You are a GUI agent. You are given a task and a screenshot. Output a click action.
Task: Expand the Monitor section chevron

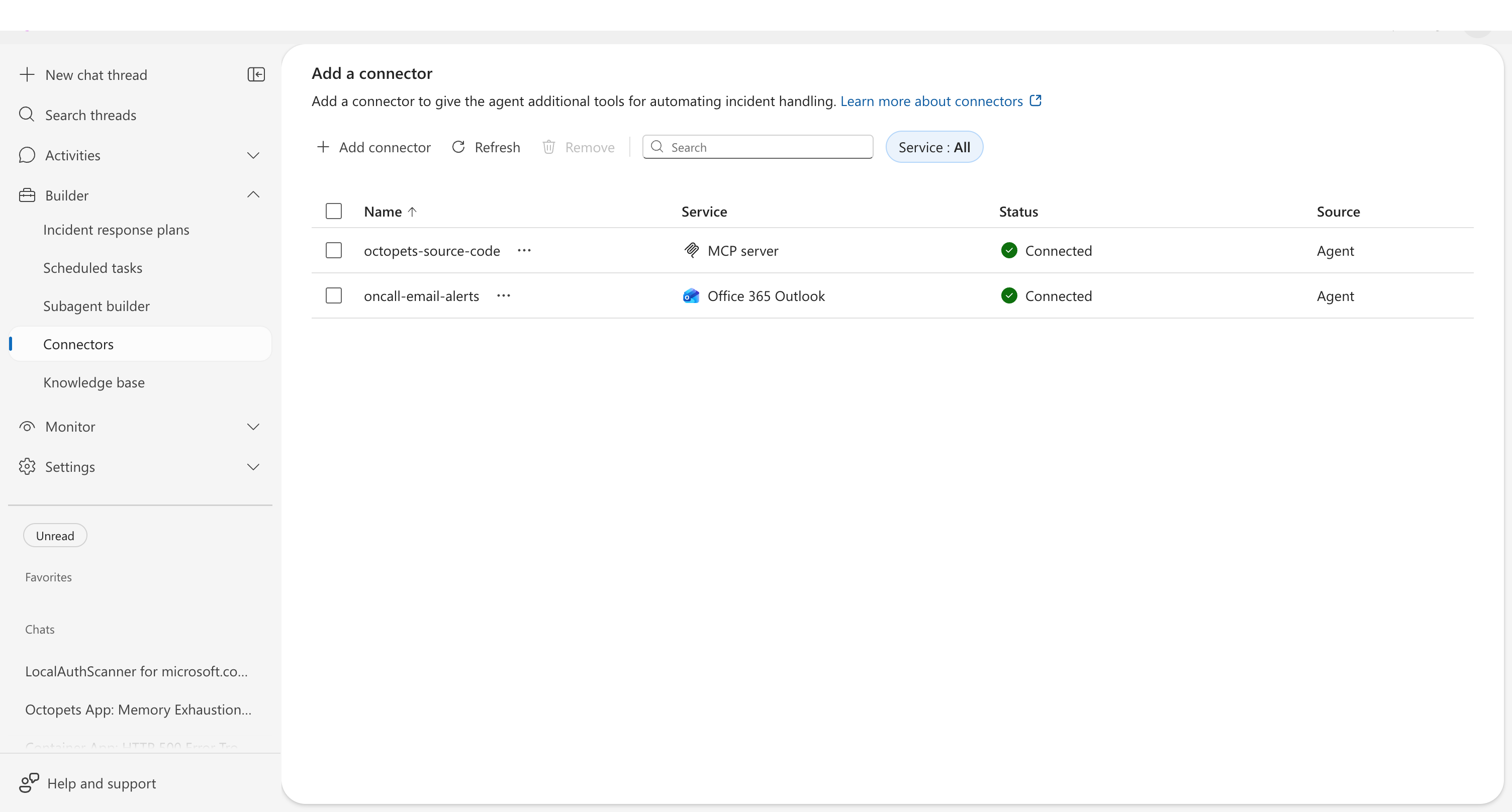click(253, 427)
